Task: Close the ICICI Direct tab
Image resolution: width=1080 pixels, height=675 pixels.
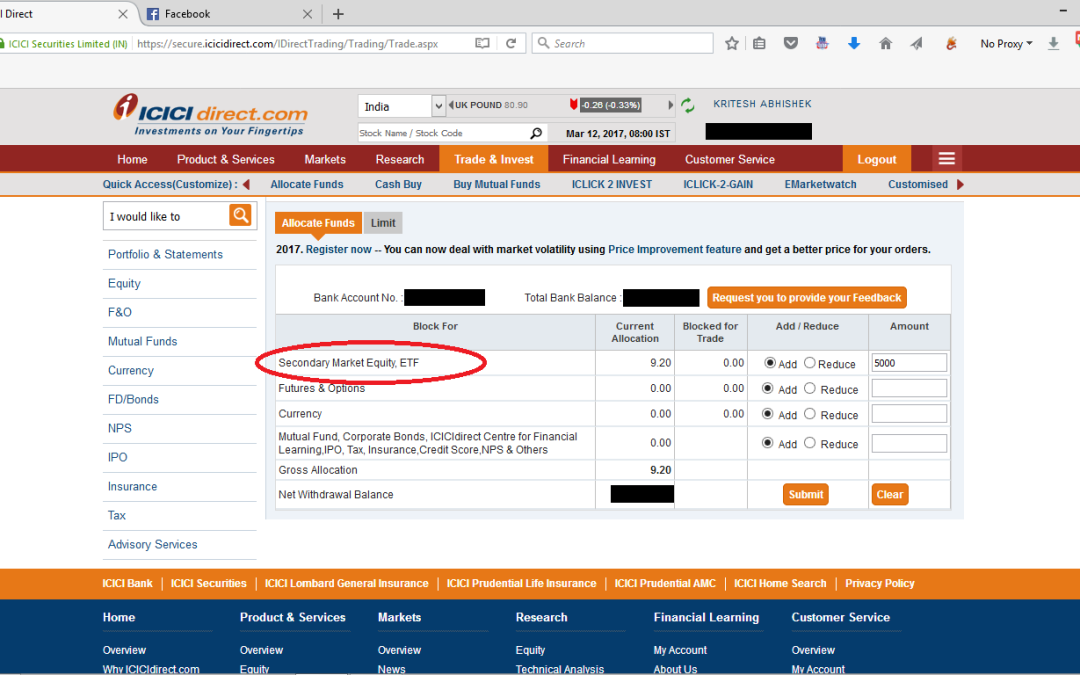Action: click(x=123, y=14)
